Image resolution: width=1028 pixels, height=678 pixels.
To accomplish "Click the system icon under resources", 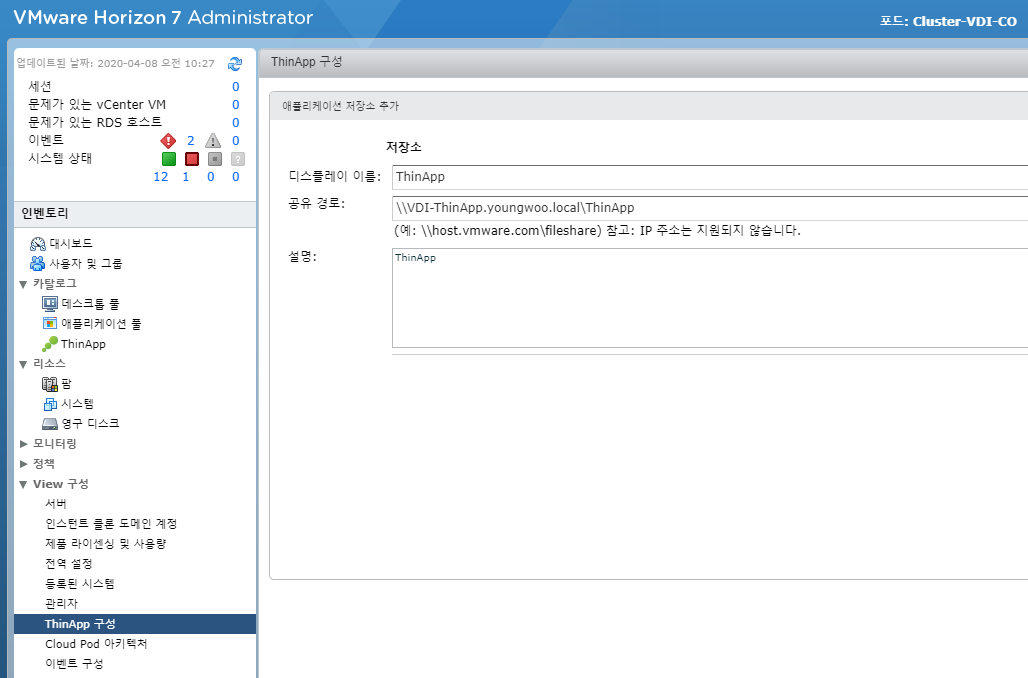I will [50, 404].
